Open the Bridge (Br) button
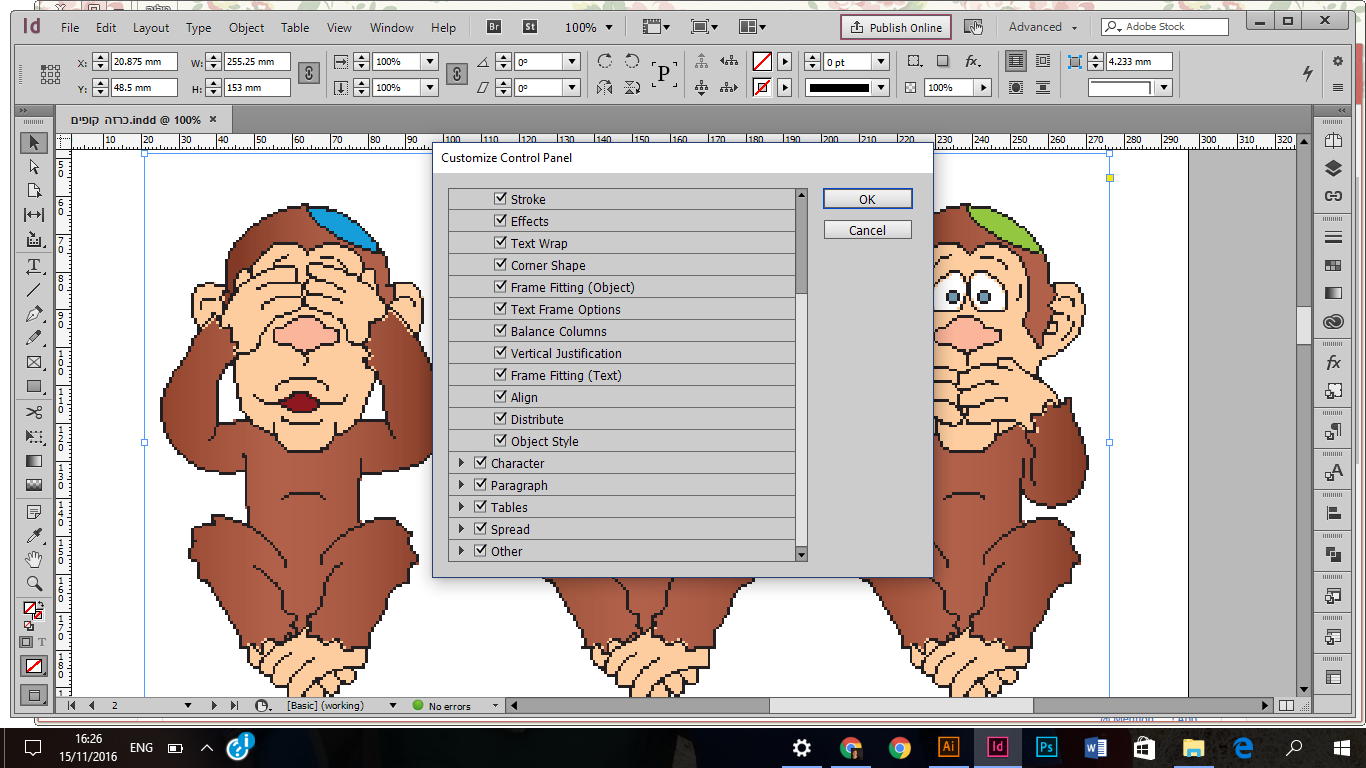The width and height of the screenshot is (1366, 768). (495, 27)
